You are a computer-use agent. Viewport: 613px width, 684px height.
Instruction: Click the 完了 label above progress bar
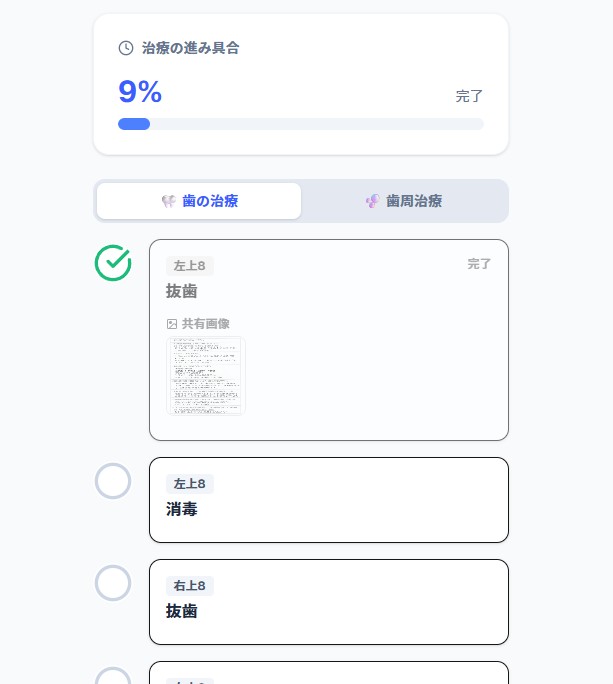469,96
